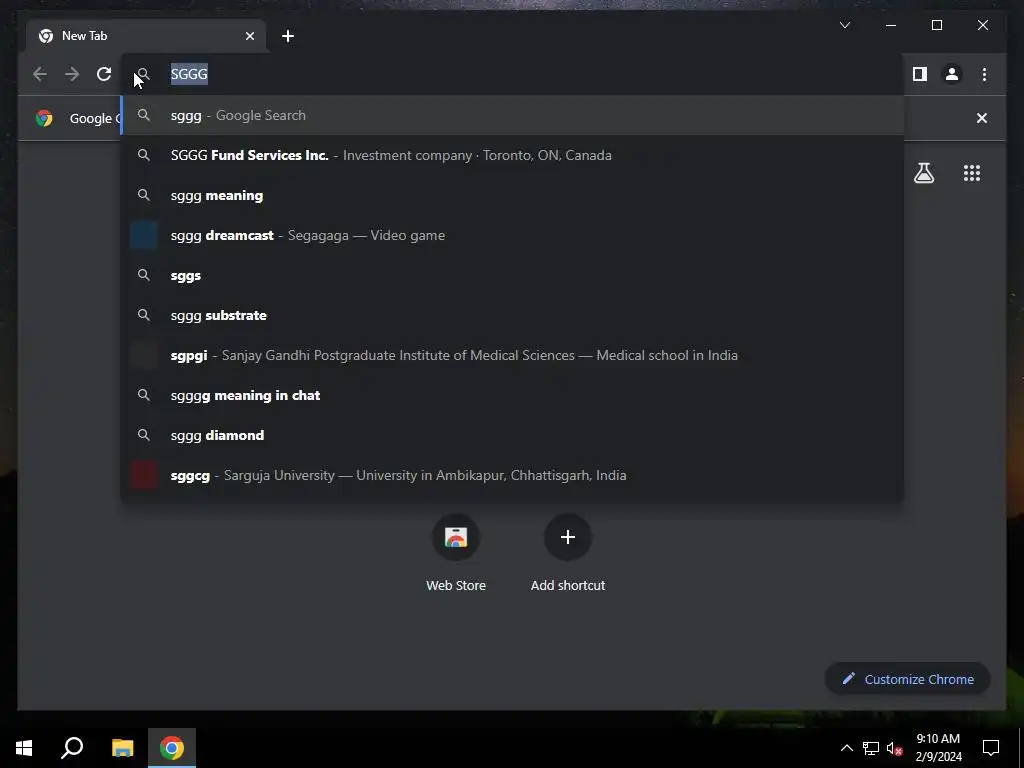Open the Chrome profile avatar
The image size is (1024, 768).
click(952, 74)
